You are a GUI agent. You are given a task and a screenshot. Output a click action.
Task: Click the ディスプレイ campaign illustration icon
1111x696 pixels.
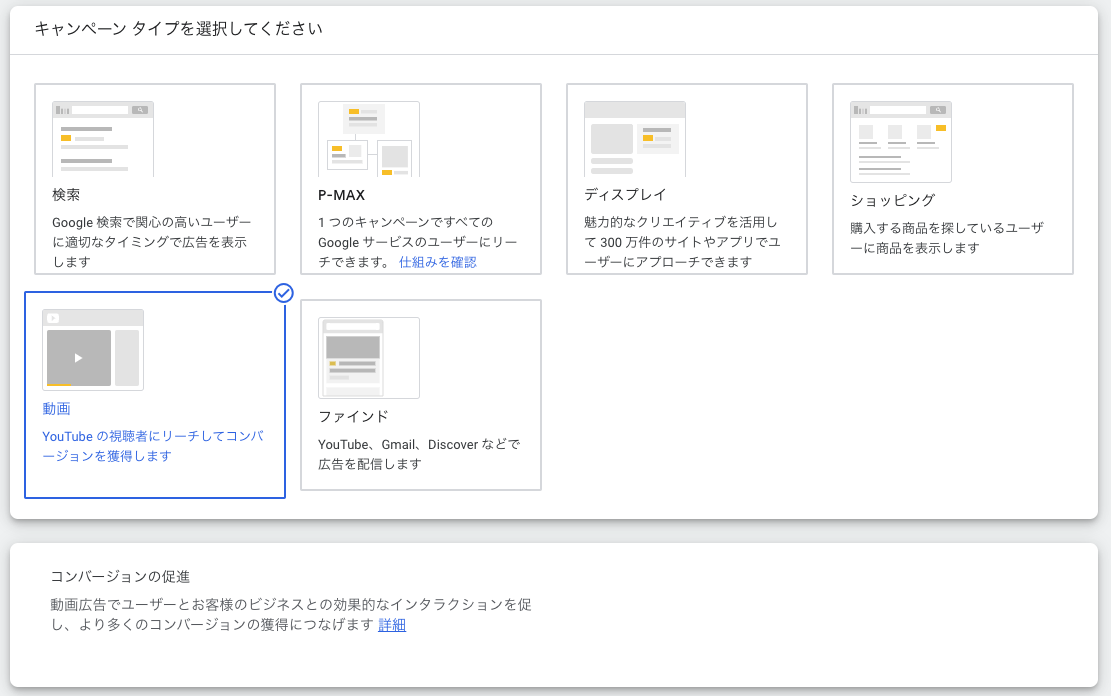point(634,139)
